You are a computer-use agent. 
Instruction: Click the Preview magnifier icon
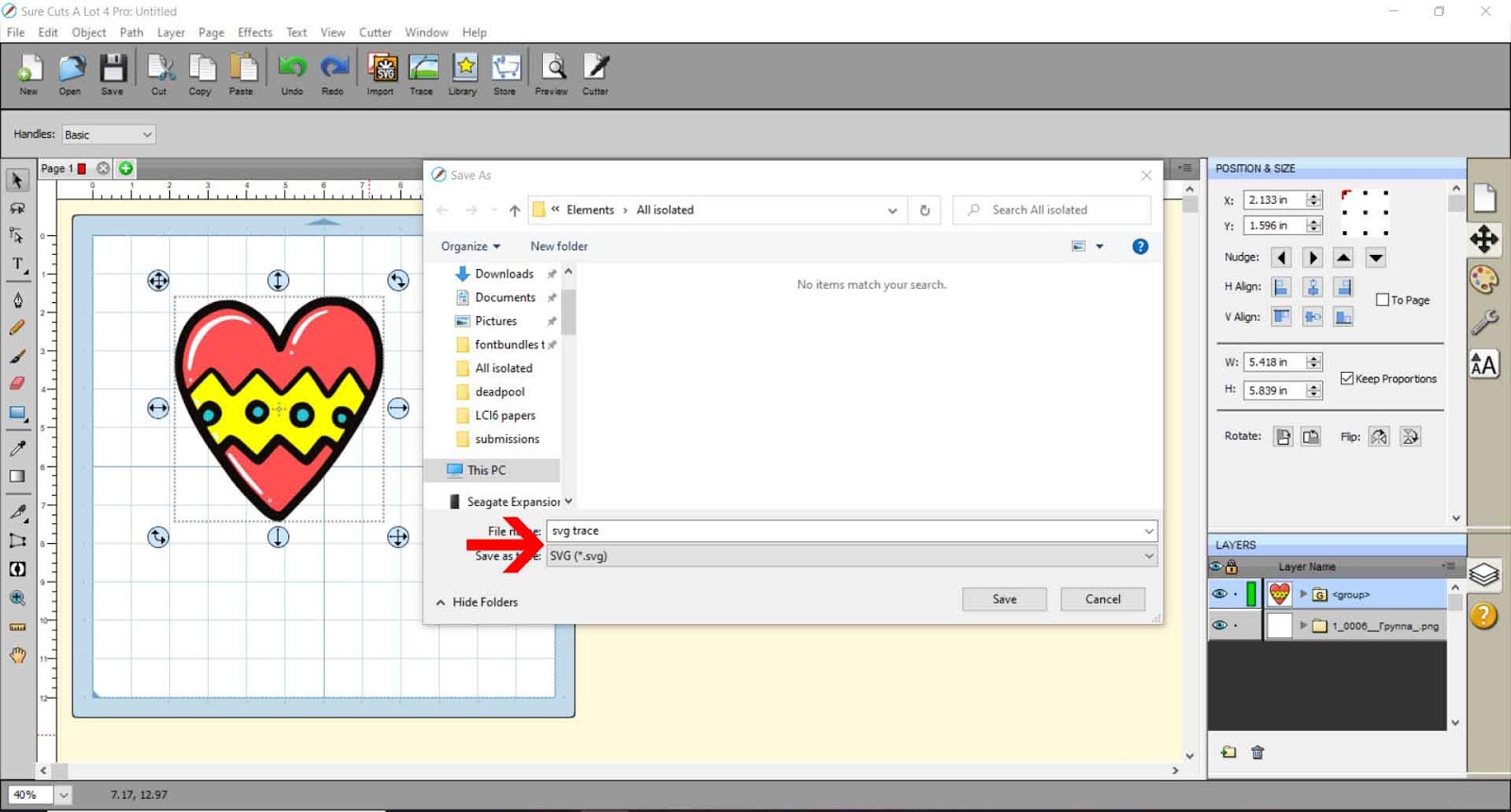(552, 75)
